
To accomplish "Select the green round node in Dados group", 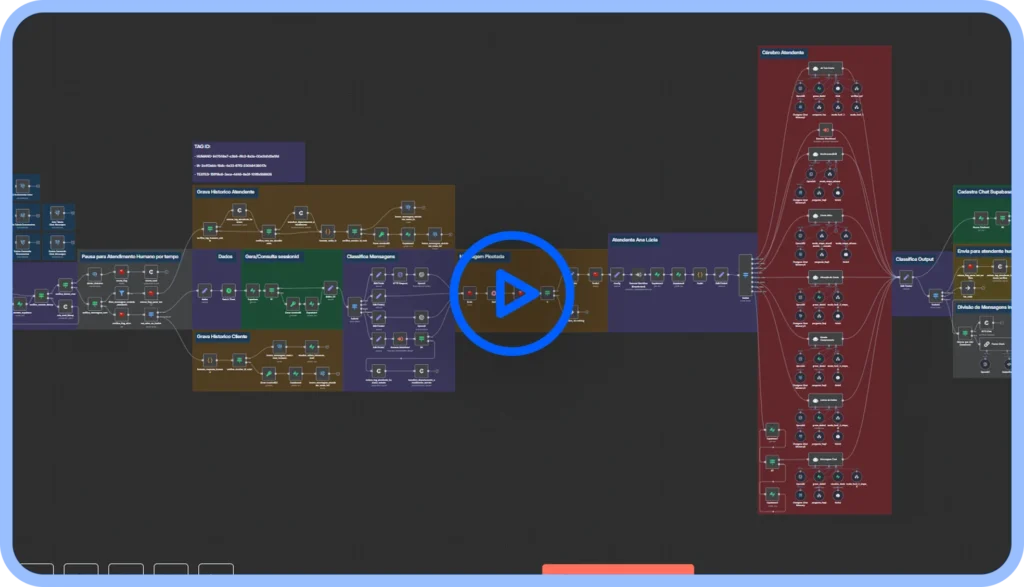I will (x=228, y=291).
